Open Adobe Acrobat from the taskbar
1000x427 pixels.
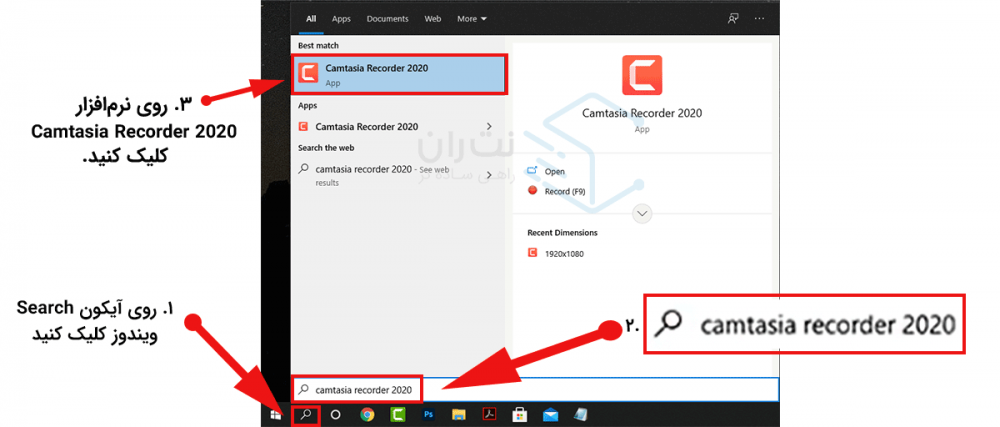[489, 414]
